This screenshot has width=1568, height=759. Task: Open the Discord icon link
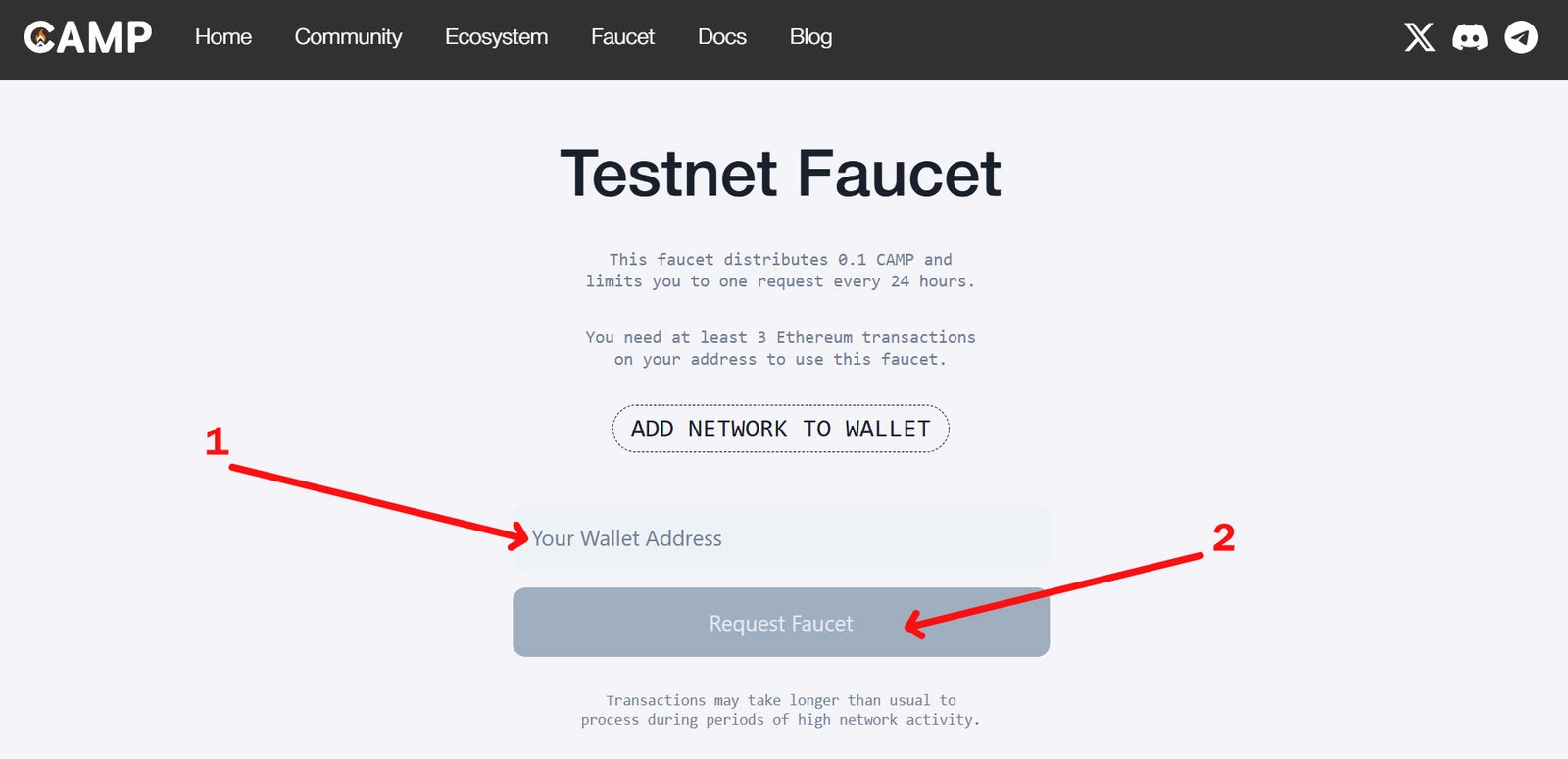tap(1470, 37)
